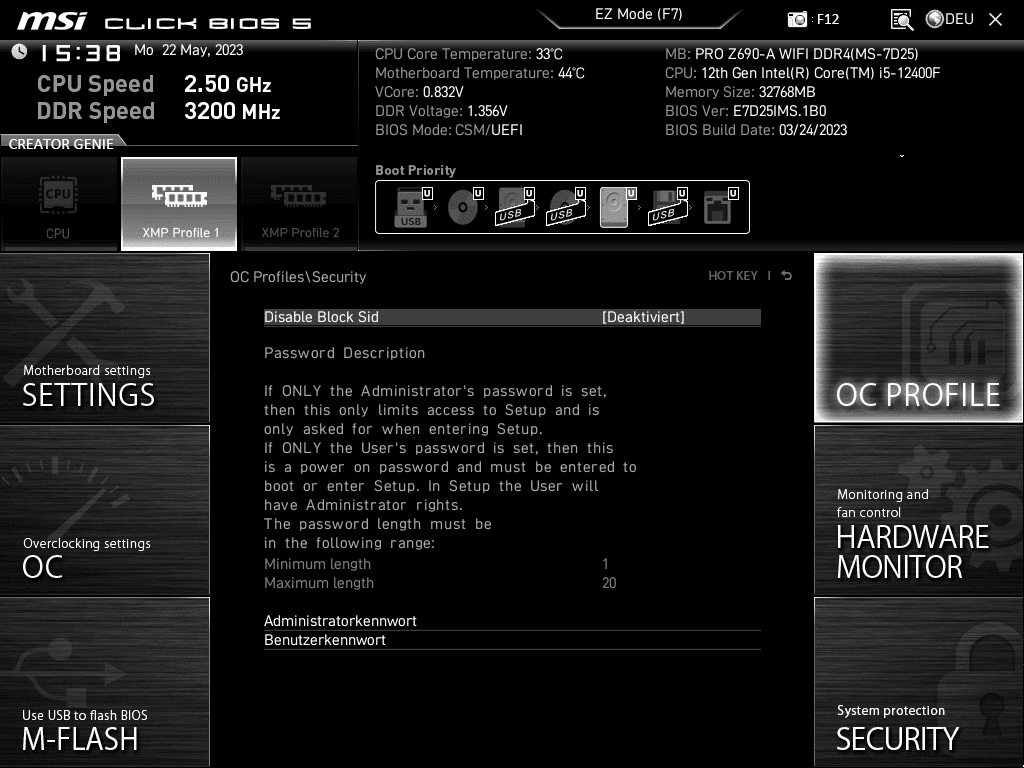Click the Memory Size 32768MB text
The image size is (1024, 768).
(740, 92)
